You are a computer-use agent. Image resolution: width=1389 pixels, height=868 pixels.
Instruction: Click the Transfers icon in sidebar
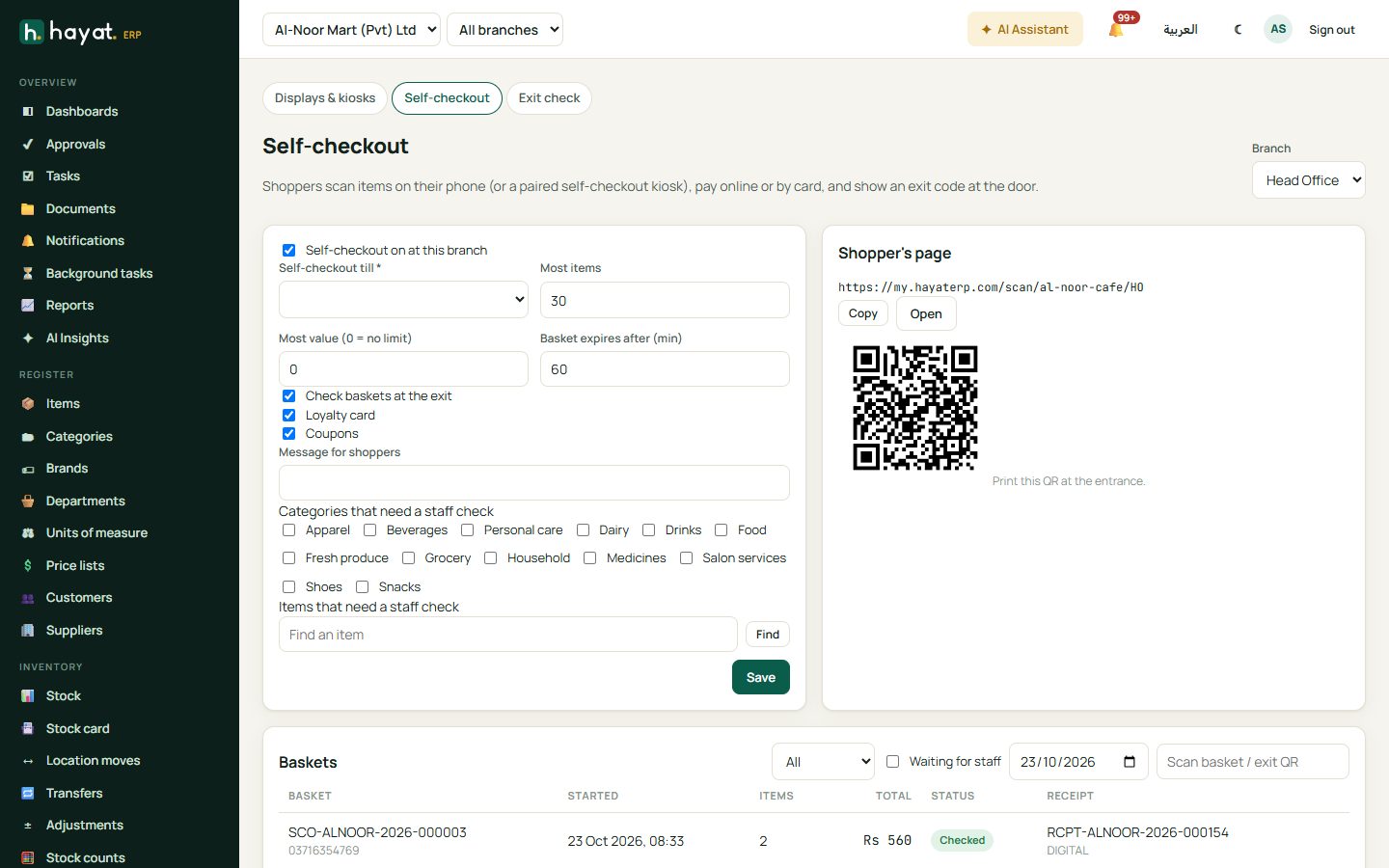coord(28,794)
